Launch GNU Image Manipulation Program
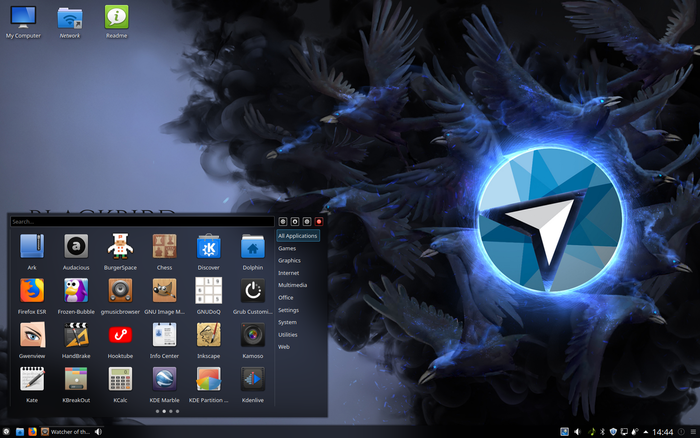The width and height of the screenshot is (700, 438). tap(164, 296)
